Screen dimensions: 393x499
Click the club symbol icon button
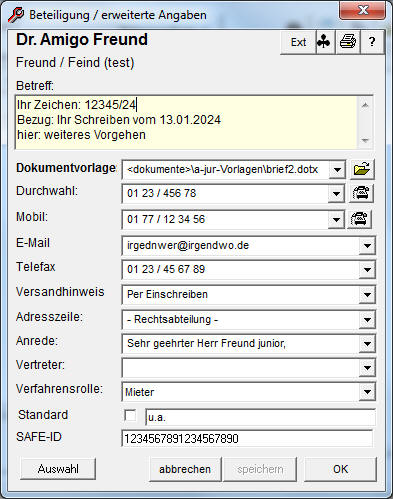(324, 42)
